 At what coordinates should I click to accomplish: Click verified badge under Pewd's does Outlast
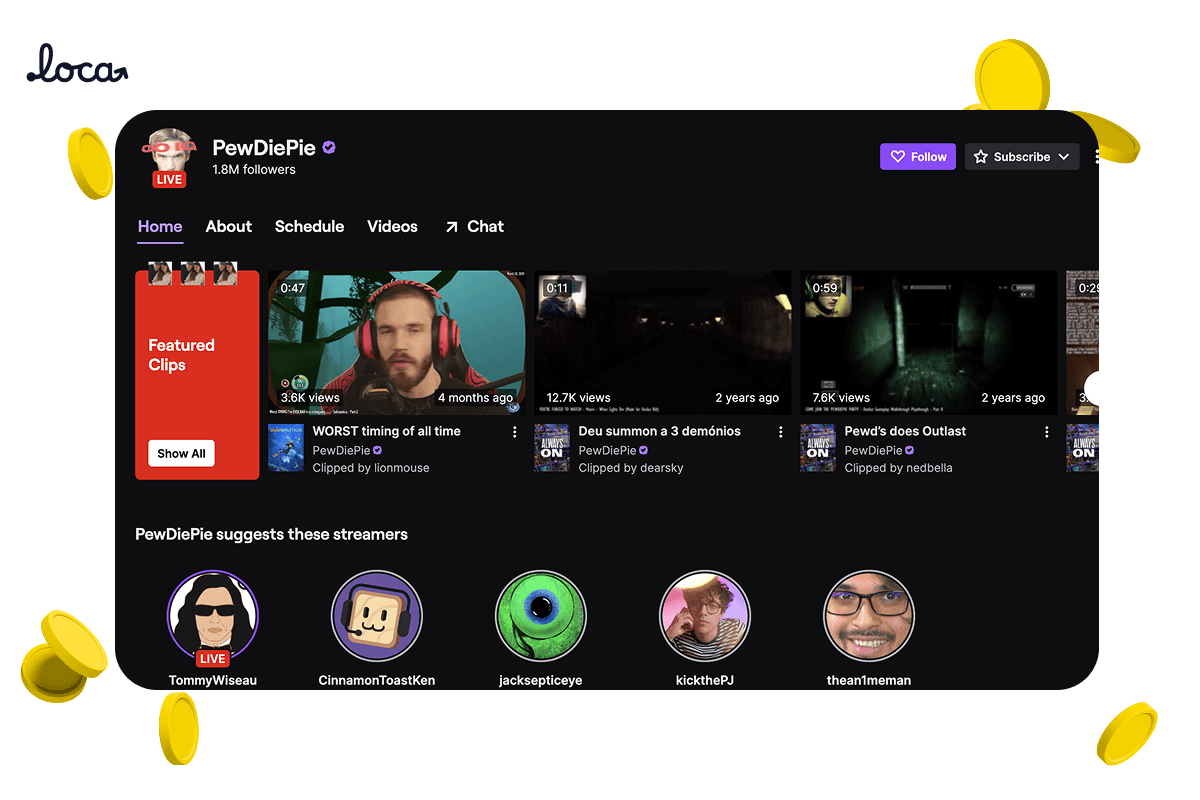coord(909,451)
